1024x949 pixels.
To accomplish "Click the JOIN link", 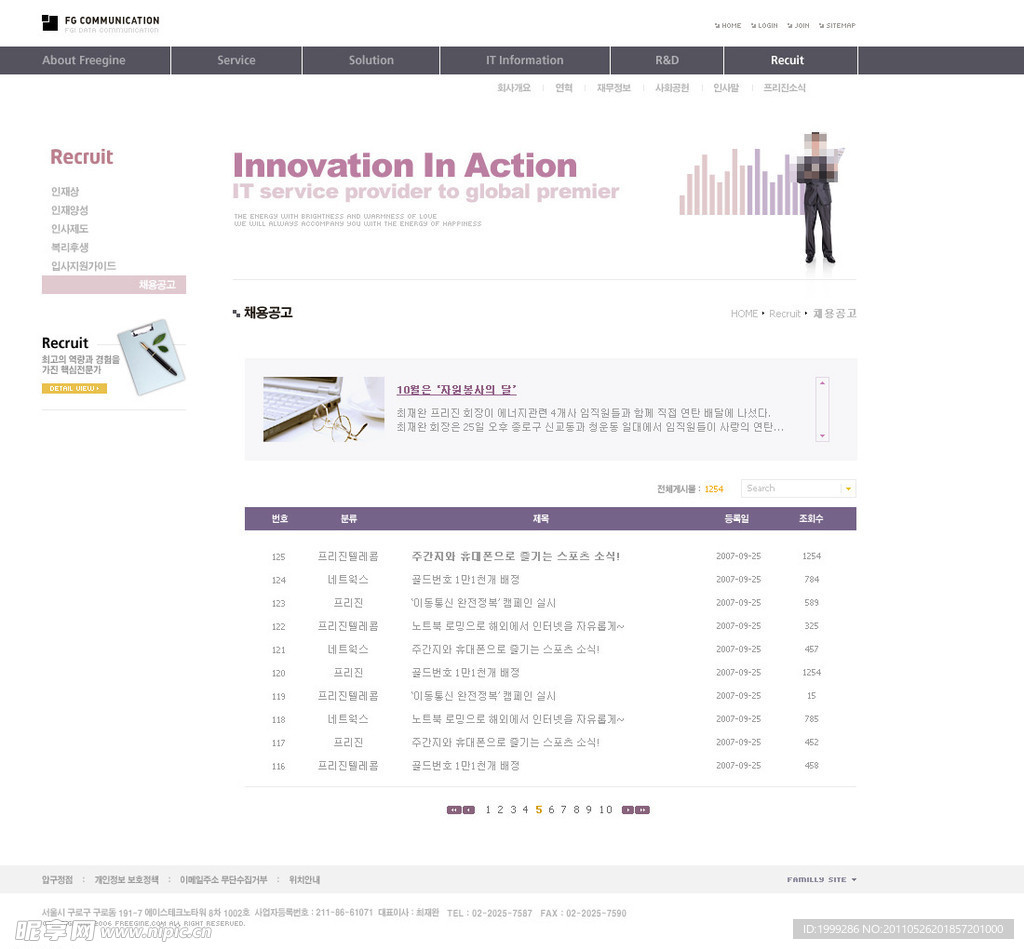I will [799, 25].
